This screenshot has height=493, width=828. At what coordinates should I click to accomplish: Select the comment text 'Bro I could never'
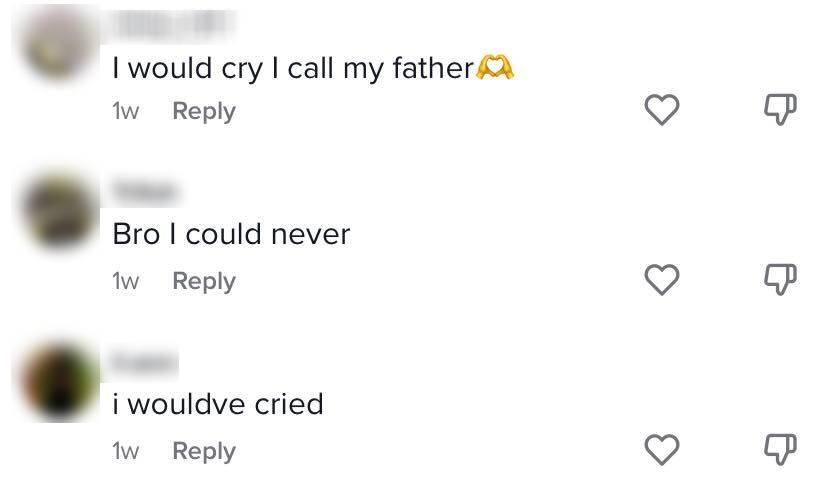point(231,234)
